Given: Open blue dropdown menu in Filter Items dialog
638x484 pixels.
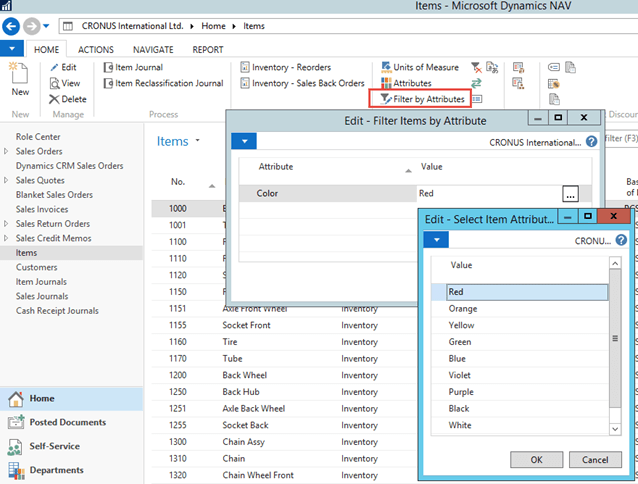Looking at the screenshot, I should (x=244, y=141).
